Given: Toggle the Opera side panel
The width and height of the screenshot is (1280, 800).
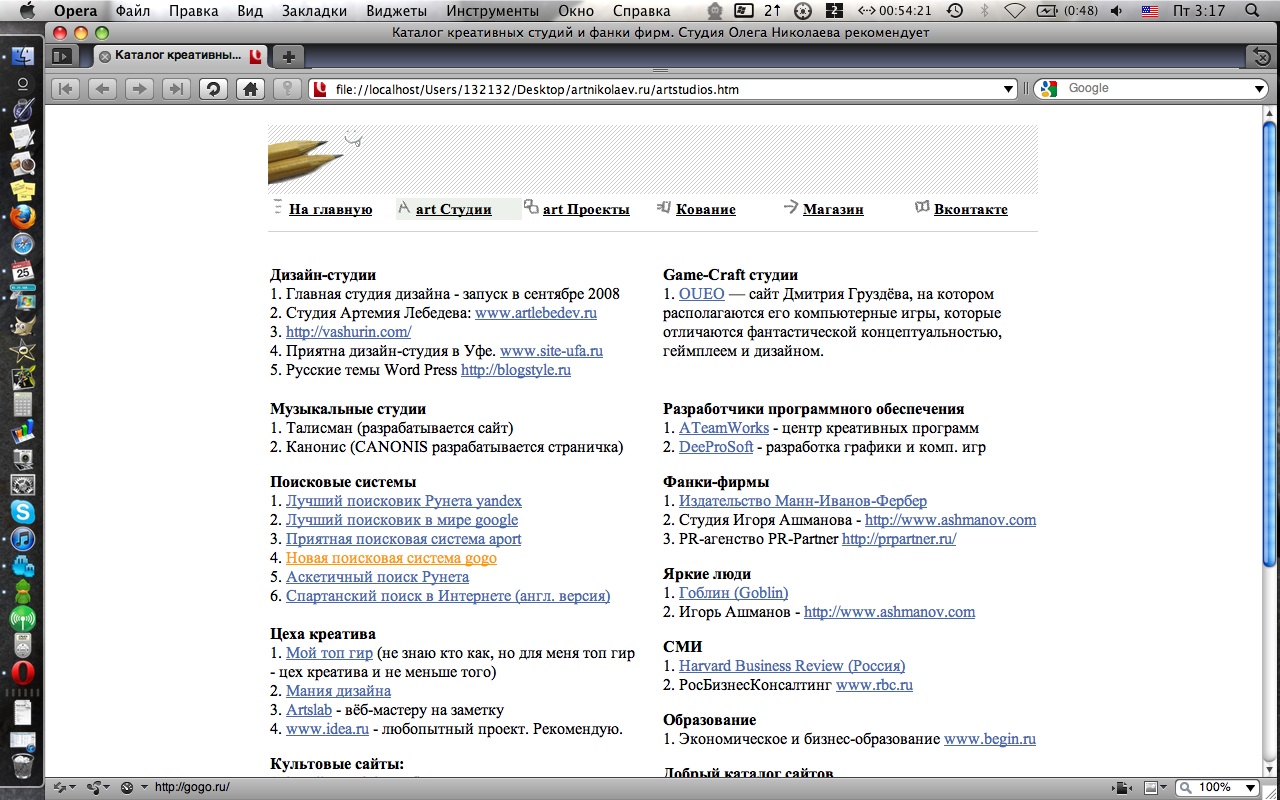Looking at the screenshot, I should [x=62, y=57].
